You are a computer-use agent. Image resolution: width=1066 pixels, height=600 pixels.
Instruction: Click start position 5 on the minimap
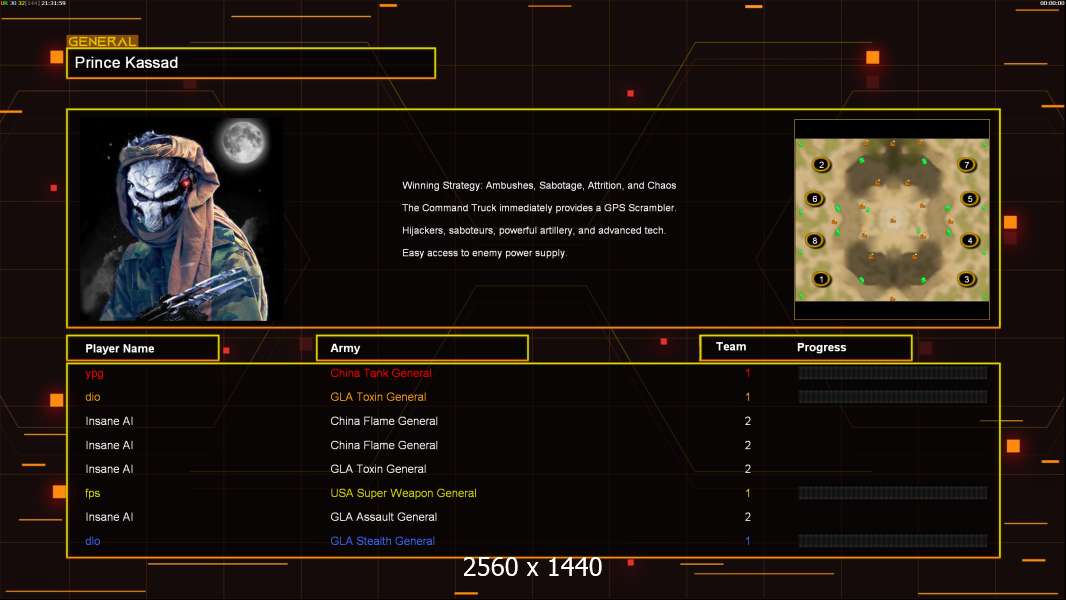pos(969,199)
